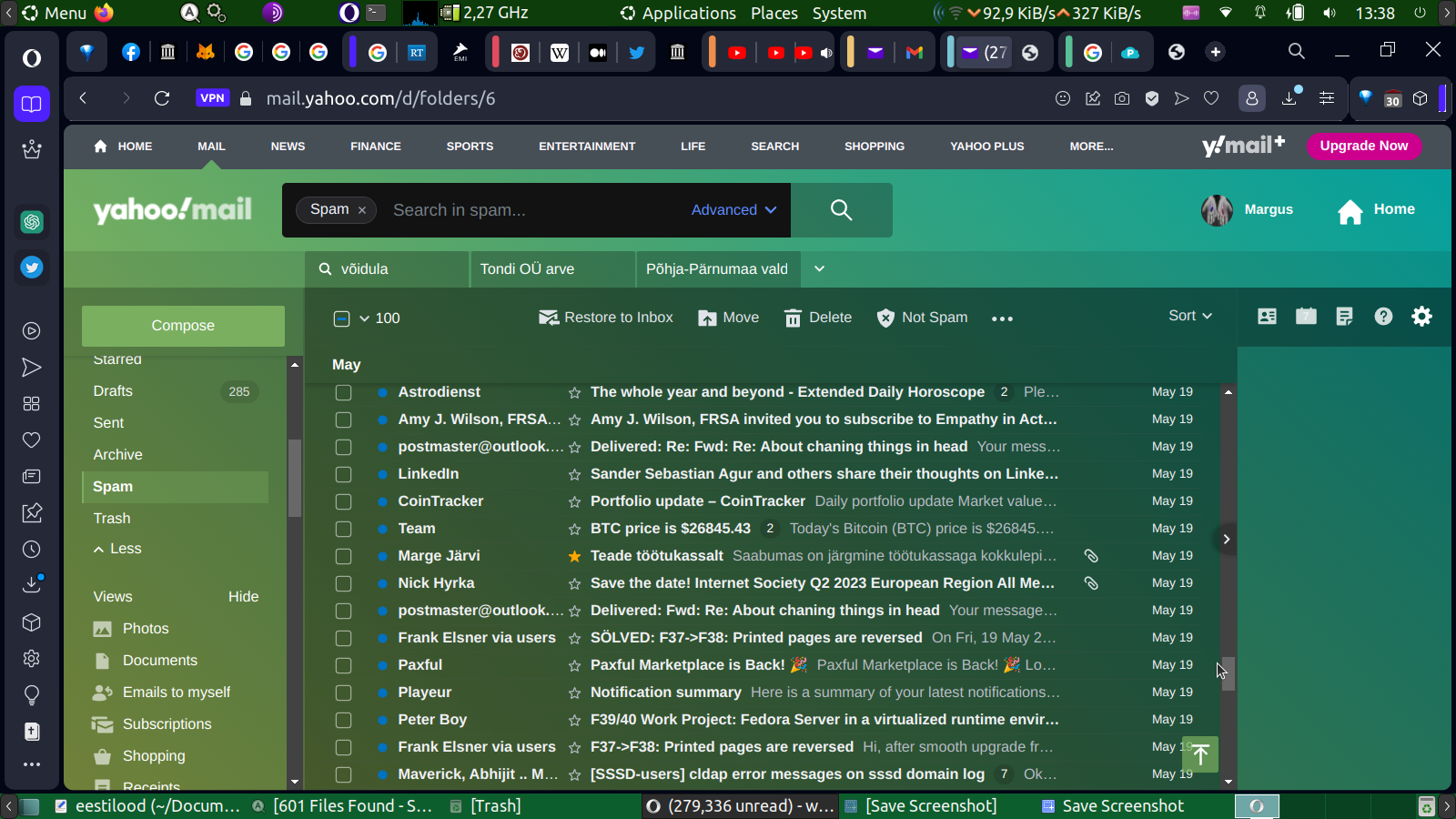Click the message list scrollbar thumb

1228,674
